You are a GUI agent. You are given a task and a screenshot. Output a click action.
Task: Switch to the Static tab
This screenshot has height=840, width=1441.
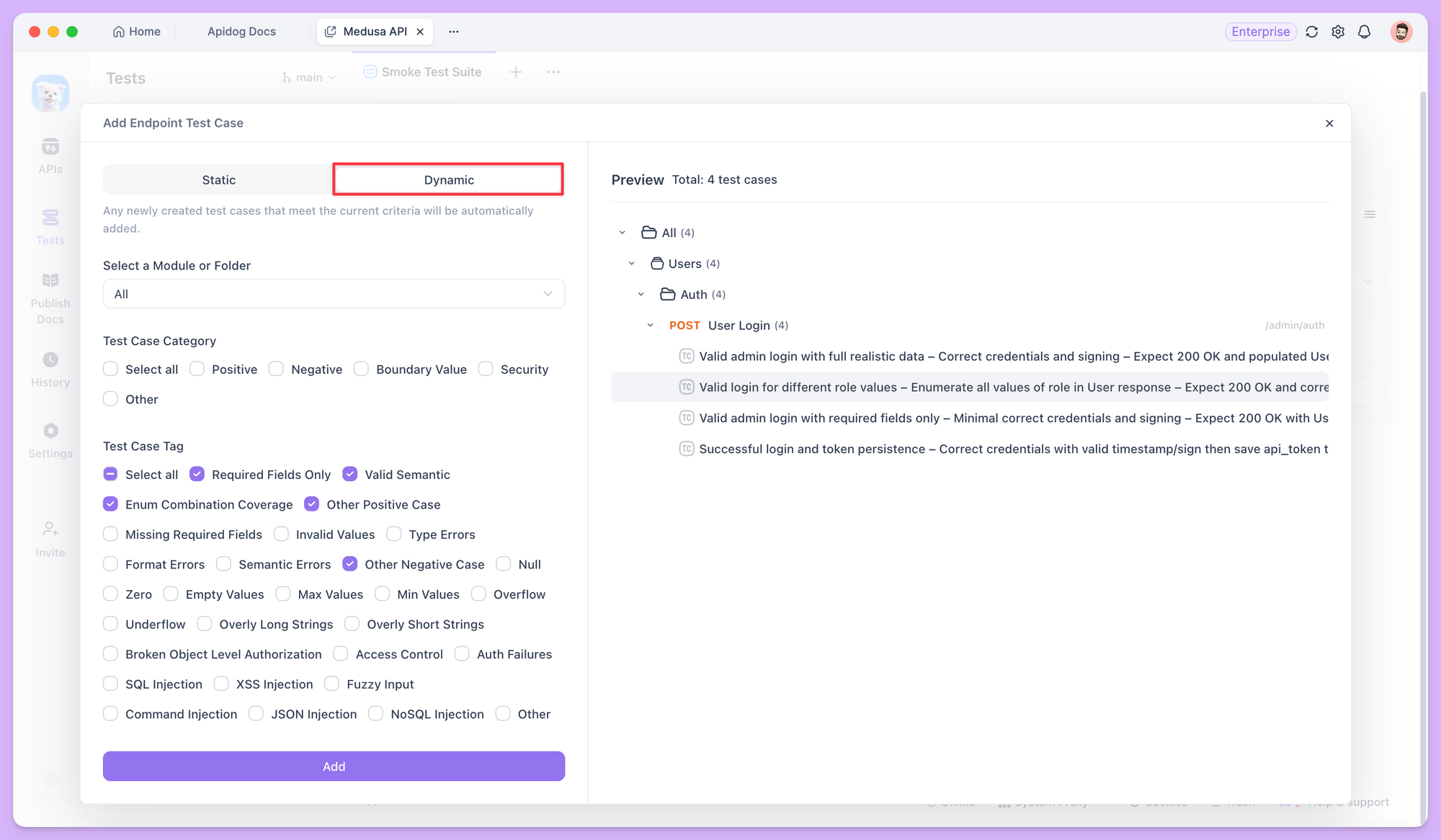[x=218, y=179]
